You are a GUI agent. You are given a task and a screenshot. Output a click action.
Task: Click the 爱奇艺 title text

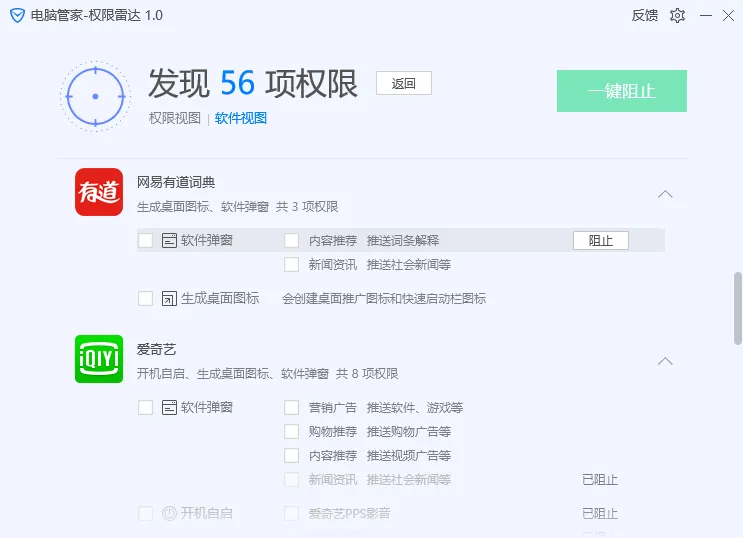[156, 349]
